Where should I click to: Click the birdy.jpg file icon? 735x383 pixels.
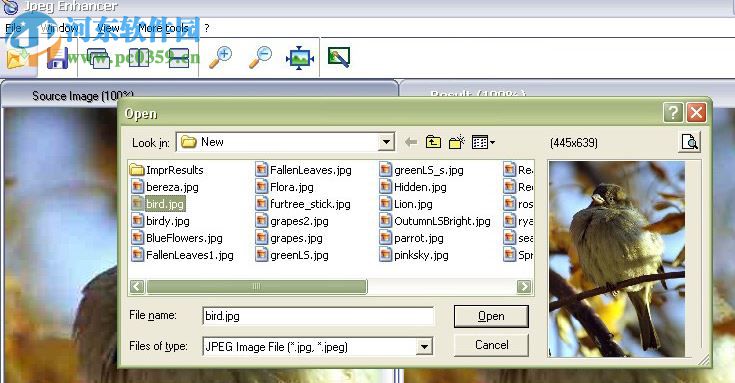137,220
